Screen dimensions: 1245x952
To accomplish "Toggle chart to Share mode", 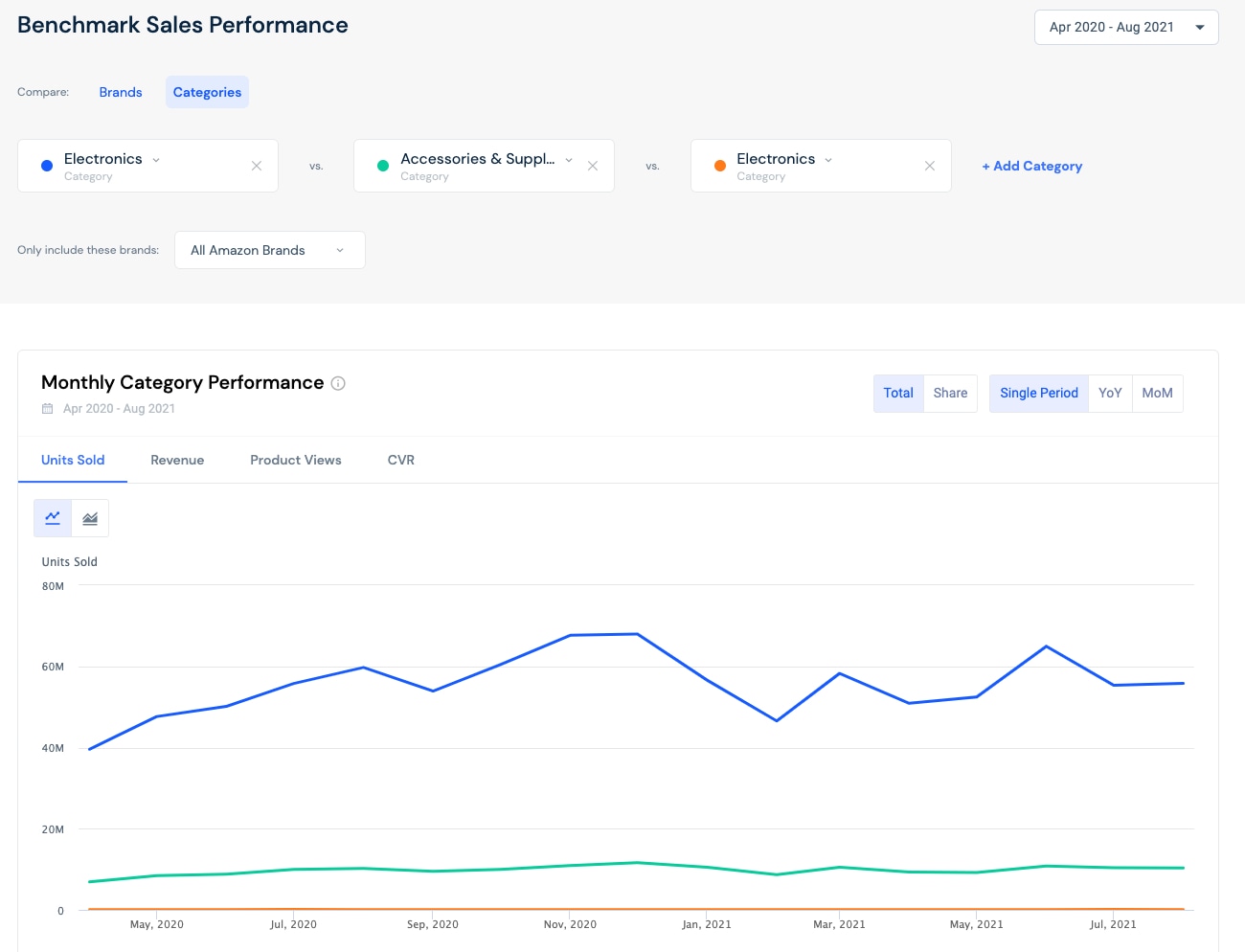I will 950,393.
